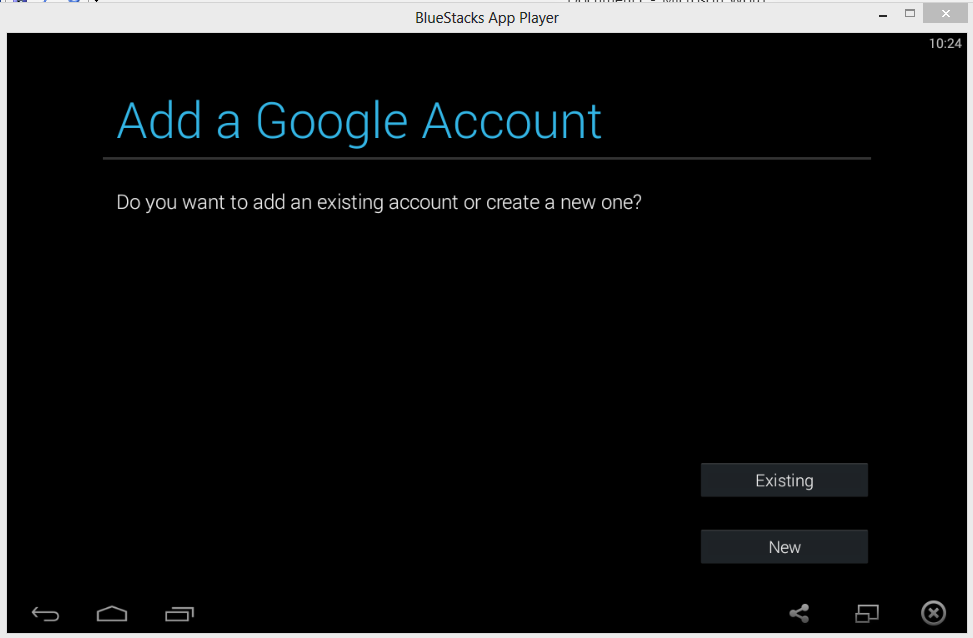The width and height of the screenshot is (973, 638).
Task: Choose the New account button
Action: (x=784, y=547)
